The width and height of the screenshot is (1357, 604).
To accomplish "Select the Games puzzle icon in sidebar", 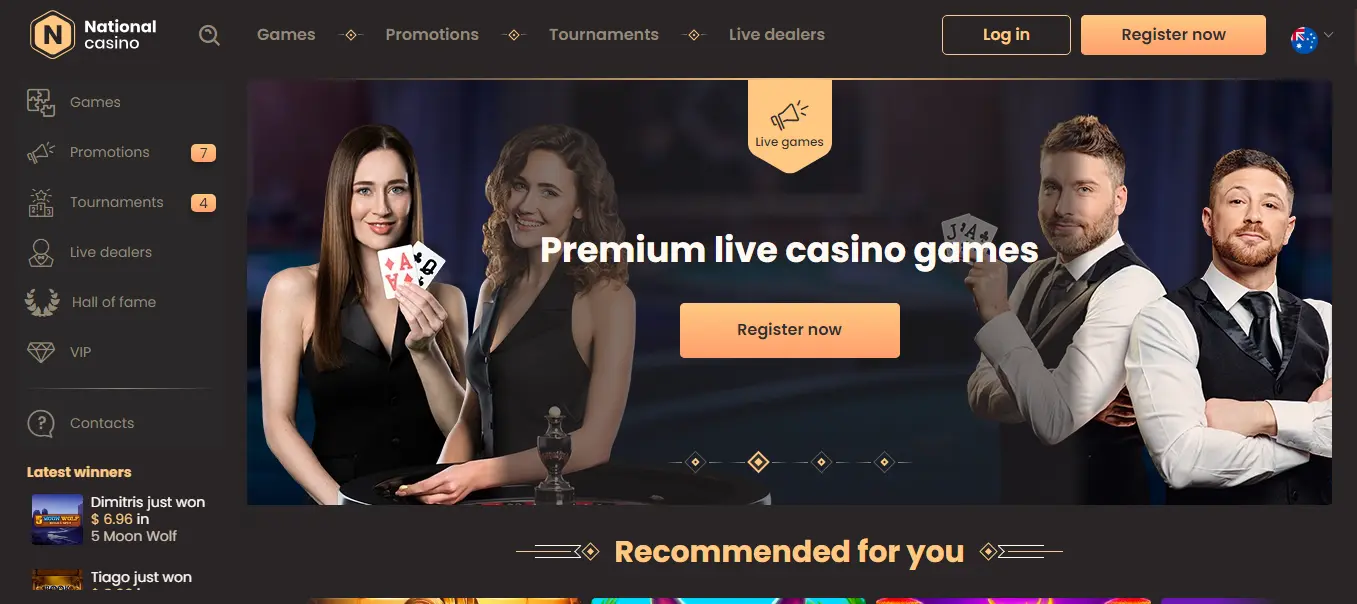I will (x=41, y=102).
